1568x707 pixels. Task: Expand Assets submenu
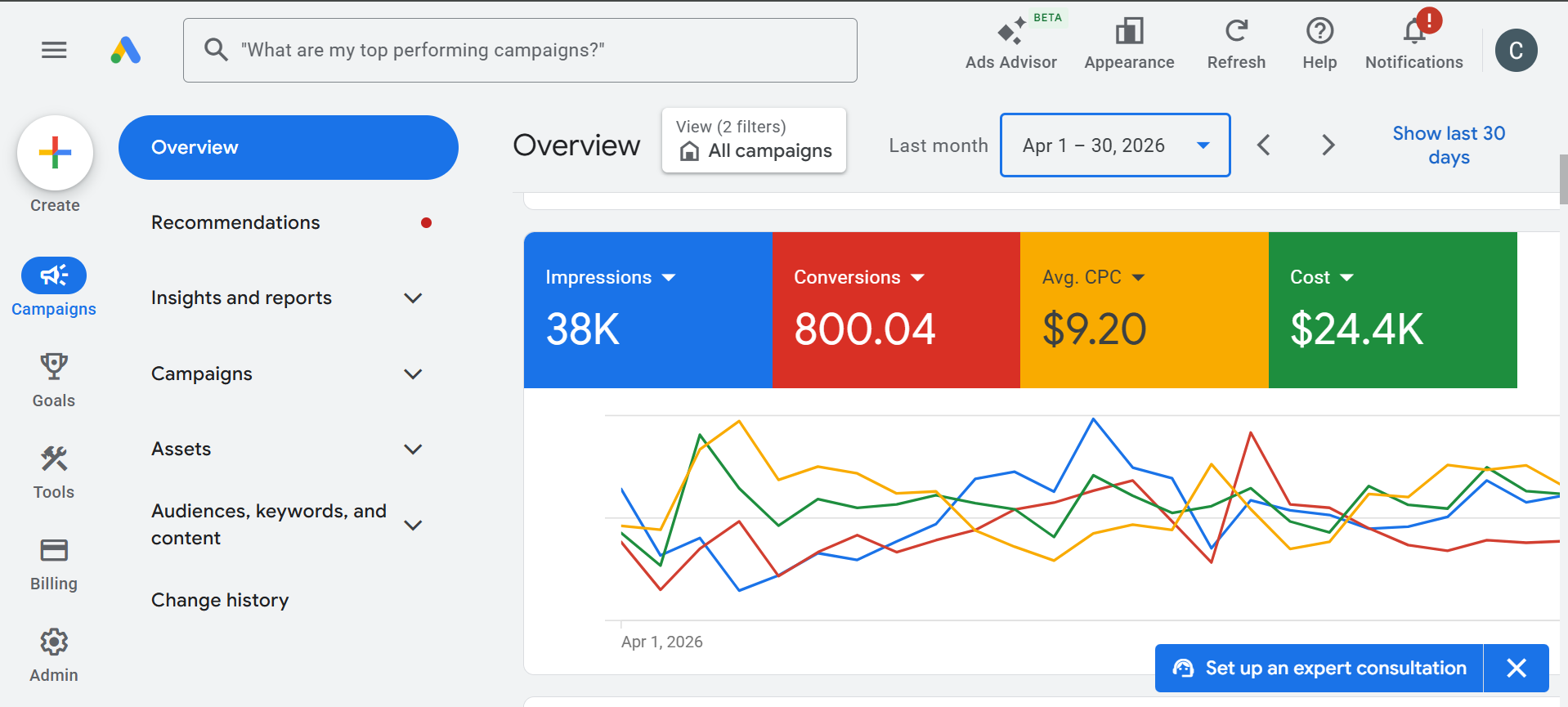click(413, 450)
